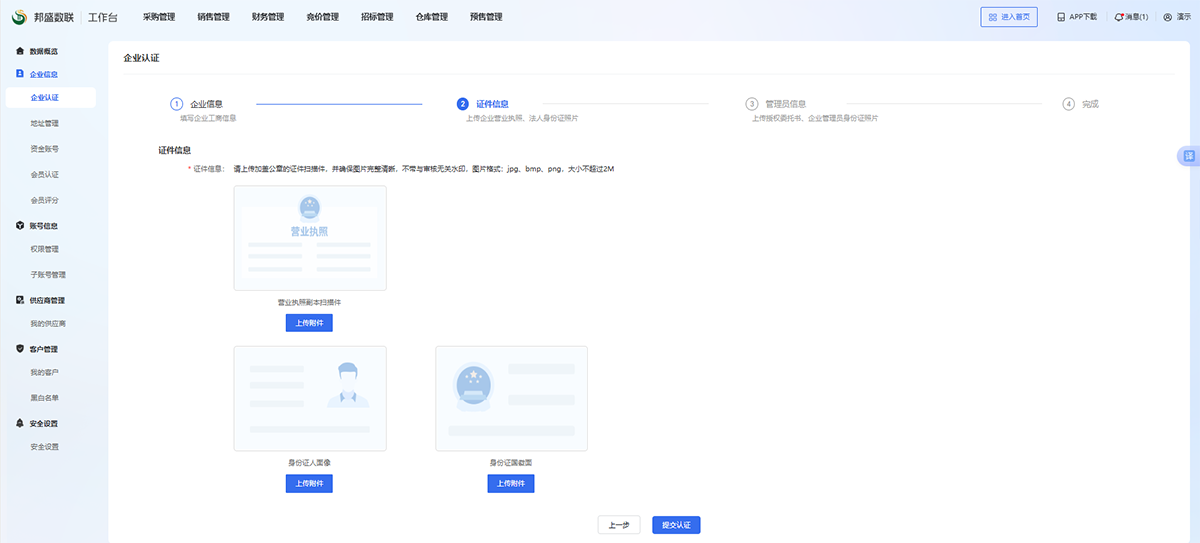The height and width of the screenshot is (543, 1200).
Task: Open the 仓库管理 top menu
Action: pos(431,17)
